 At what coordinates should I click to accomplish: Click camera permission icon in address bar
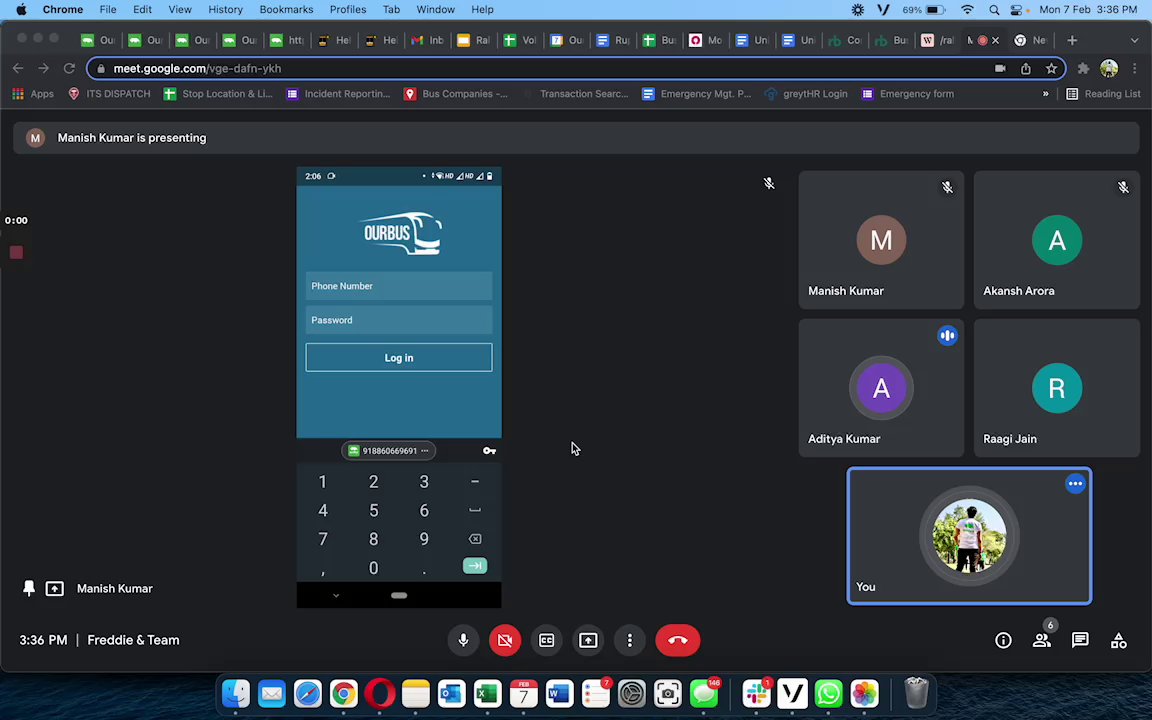(1000, 68)
